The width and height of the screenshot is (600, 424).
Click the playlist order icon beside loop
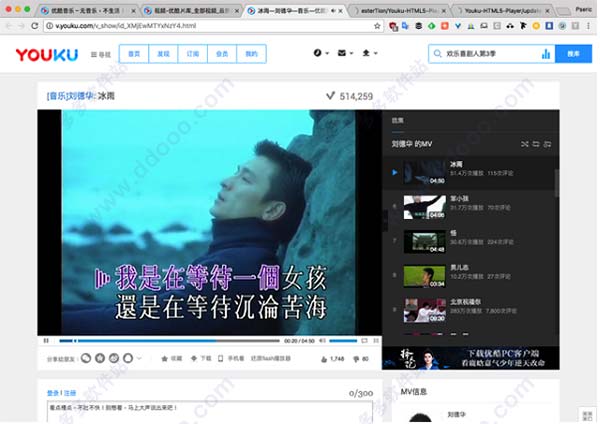click(x=548, y=144)
